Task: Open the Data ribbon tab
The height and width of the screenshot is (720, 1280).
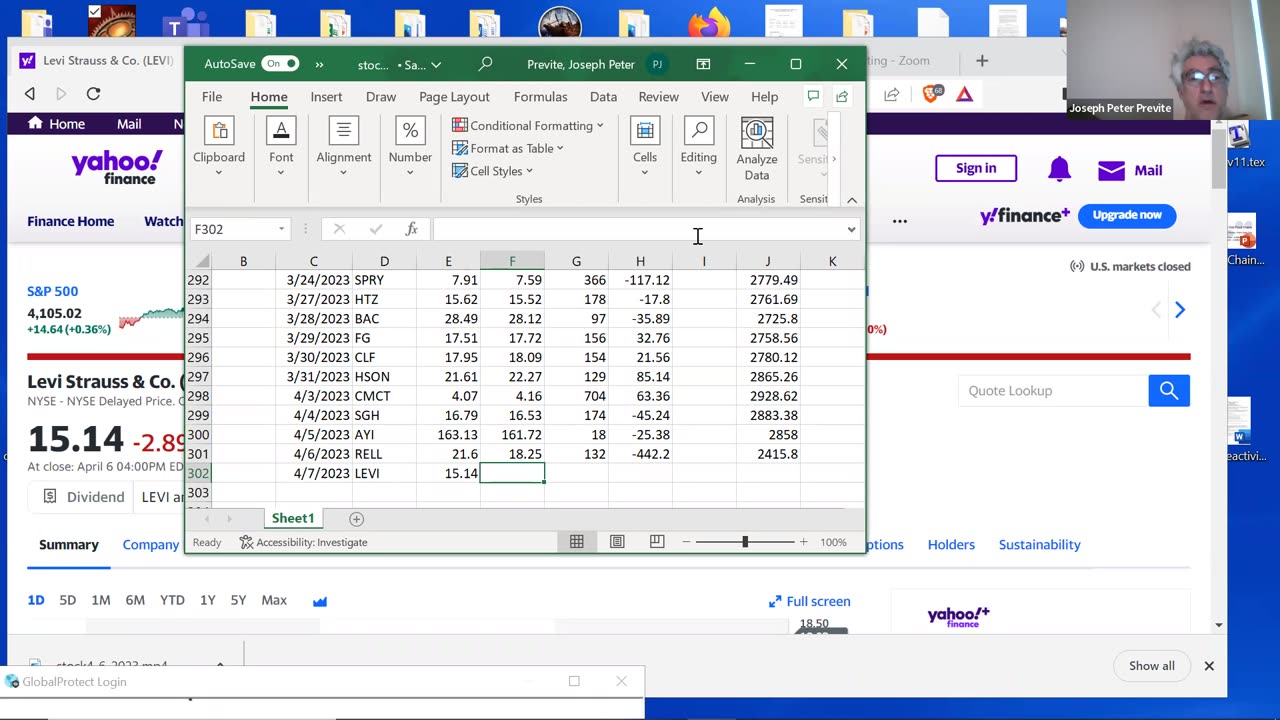Action: point(603,97)
